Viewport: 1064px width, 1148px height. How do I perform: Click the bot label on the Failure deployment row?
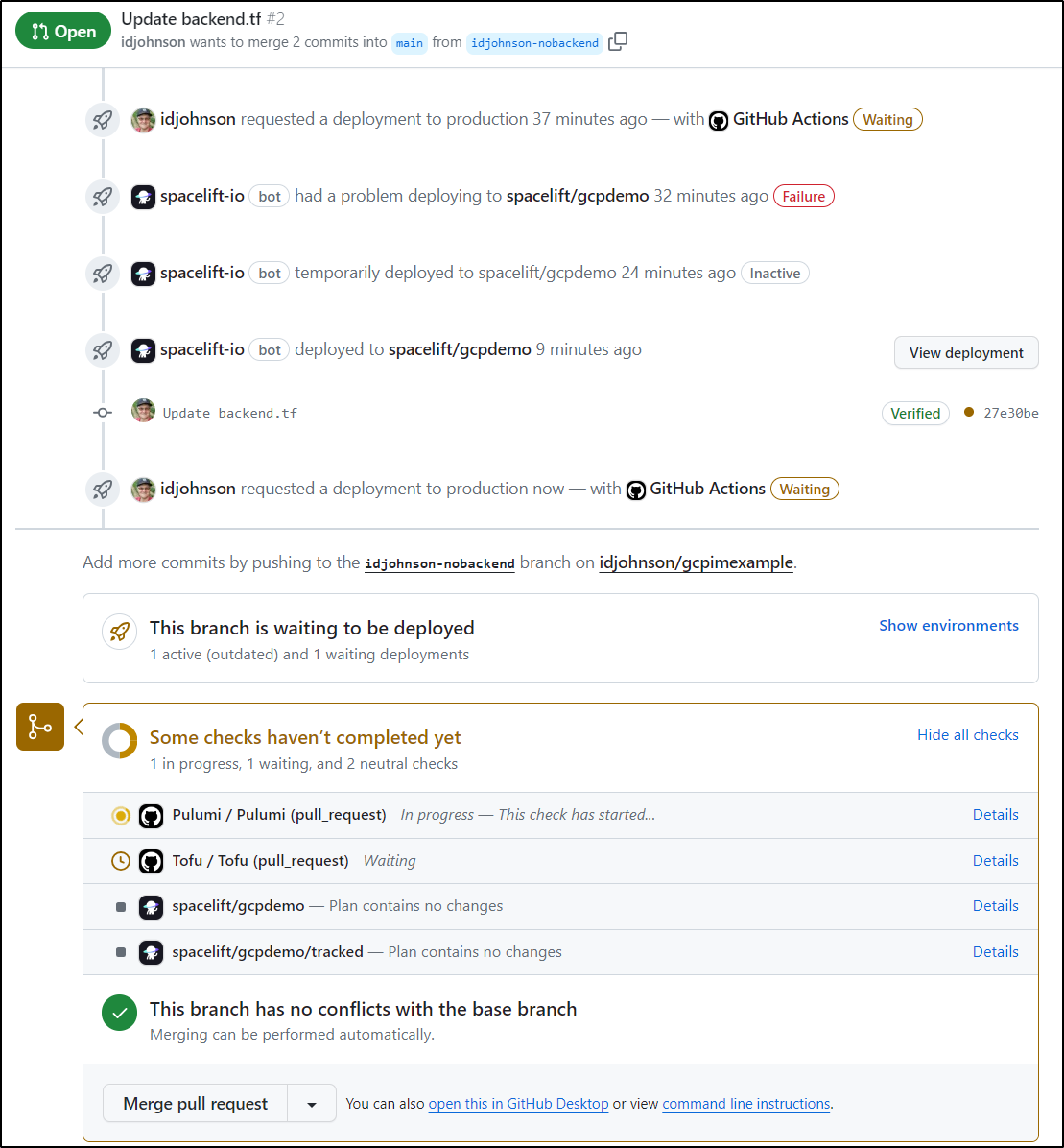pyautogui.click(x=270, y=196)
